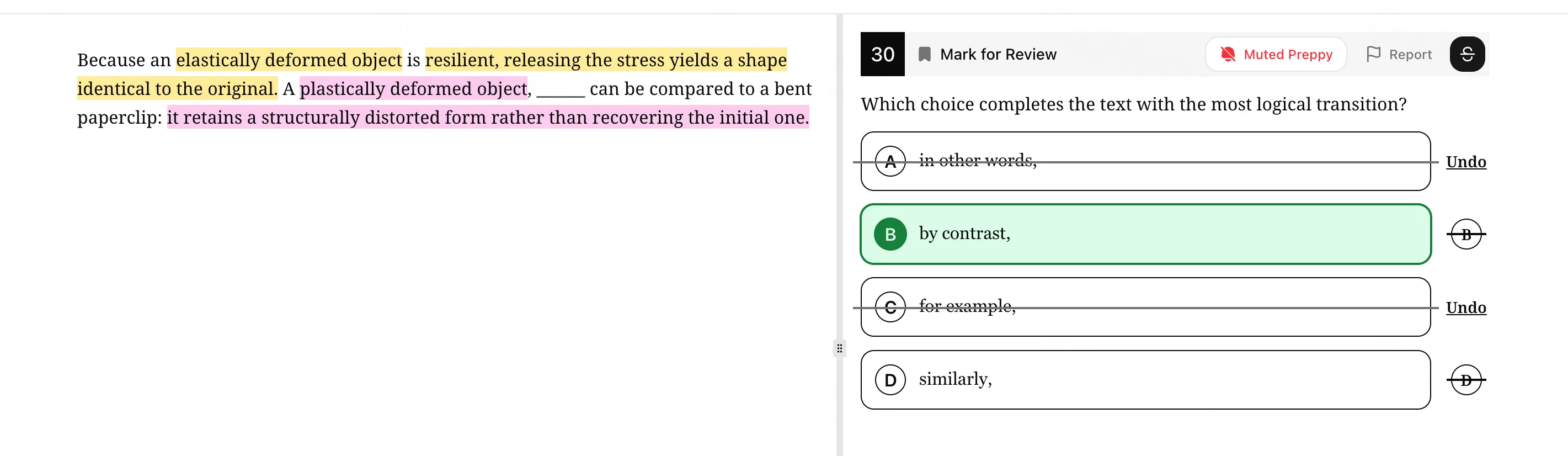Open the answer eliminator strikethrough tool
Screen dimensions: 1568x456
pyautogui.click(x=1468, y=54)
